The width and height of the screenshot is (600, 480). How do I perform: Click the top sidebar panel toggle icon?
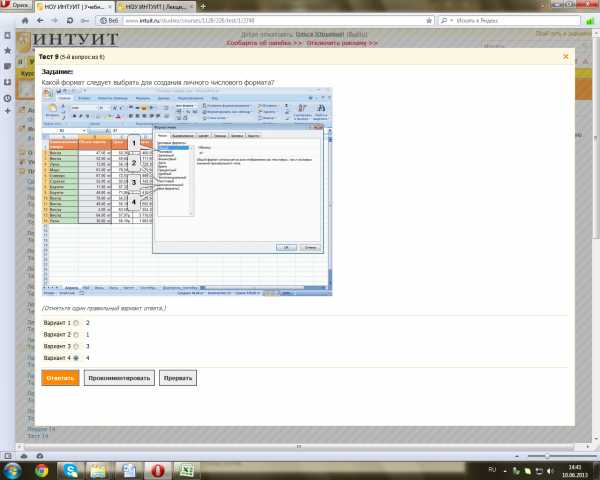pyautogui.click(x=7, y=35)
